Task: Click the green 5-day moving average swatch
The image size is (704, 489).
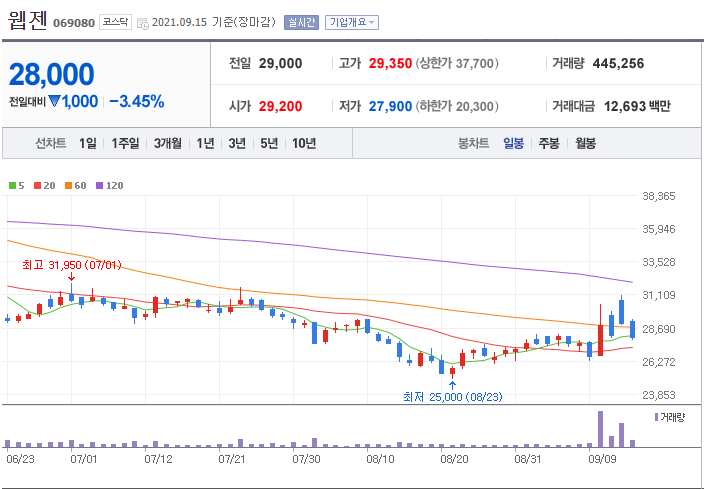Action: pyautogui.click(x=13, y=185)
